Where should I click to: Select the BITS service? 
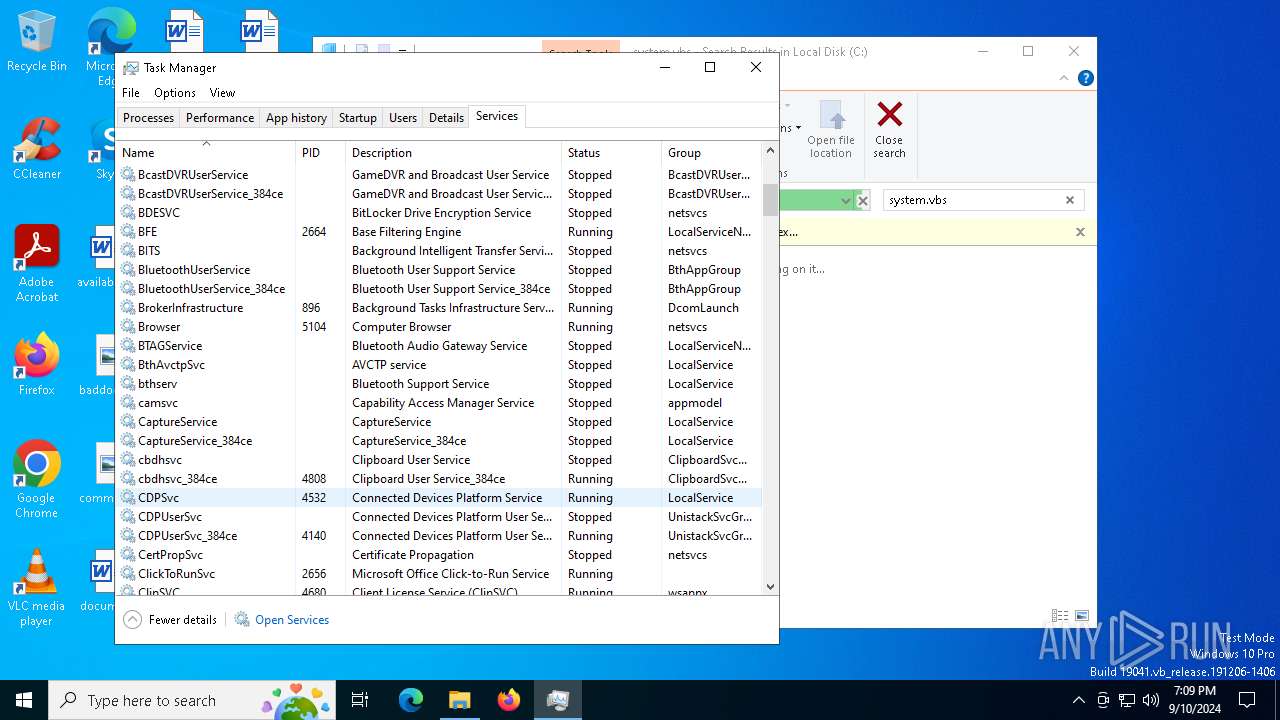click(x=439, y=251)
